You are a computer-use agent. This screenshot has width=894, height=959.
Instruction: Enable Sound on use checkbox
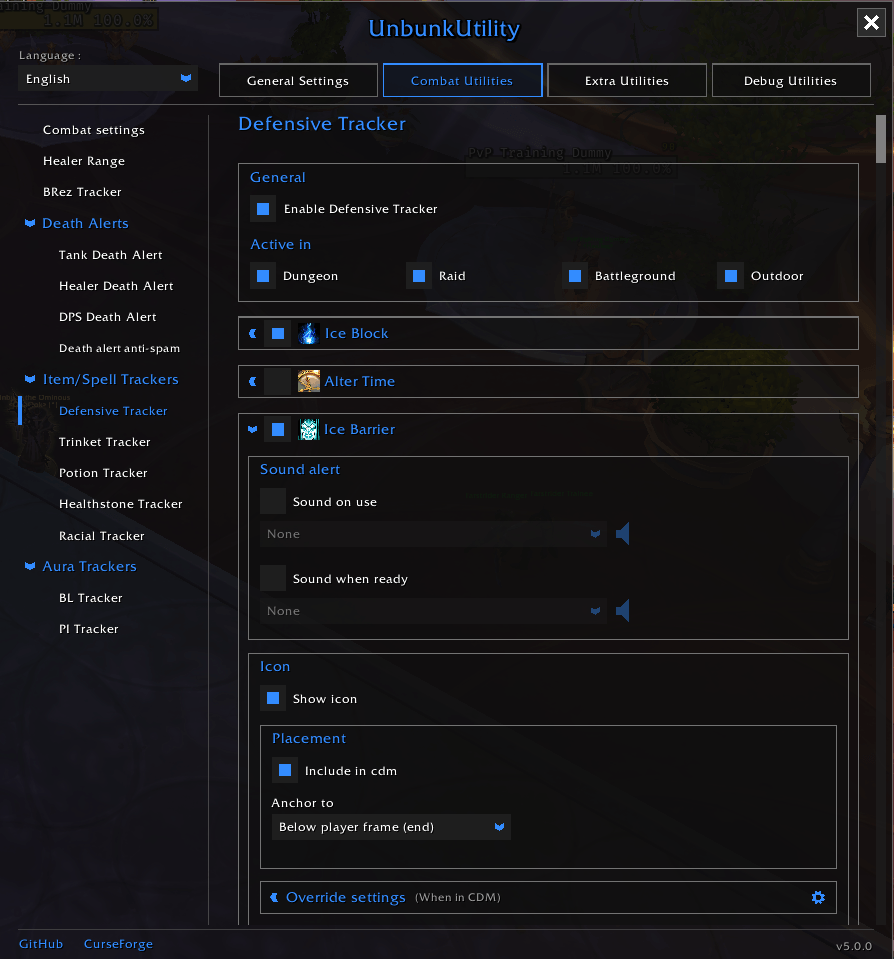273,502
